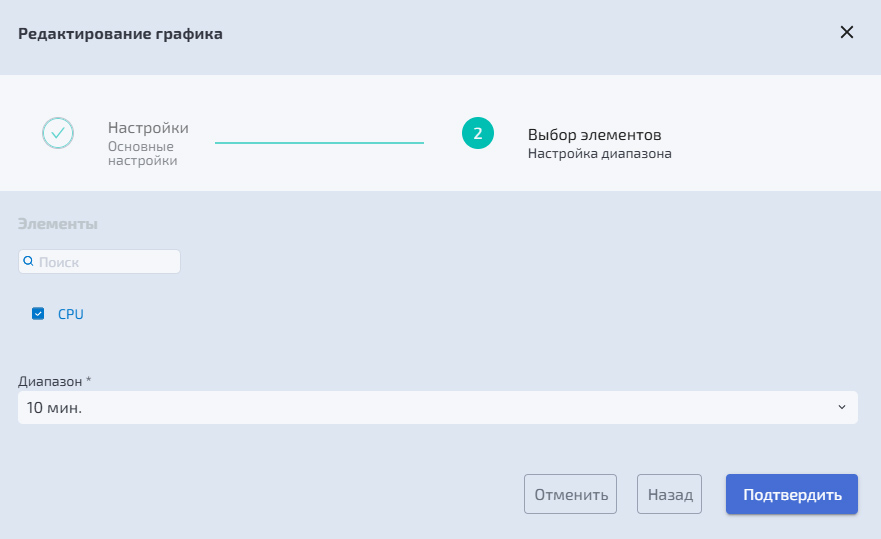Click the Назад button

(x=669, y=494)
